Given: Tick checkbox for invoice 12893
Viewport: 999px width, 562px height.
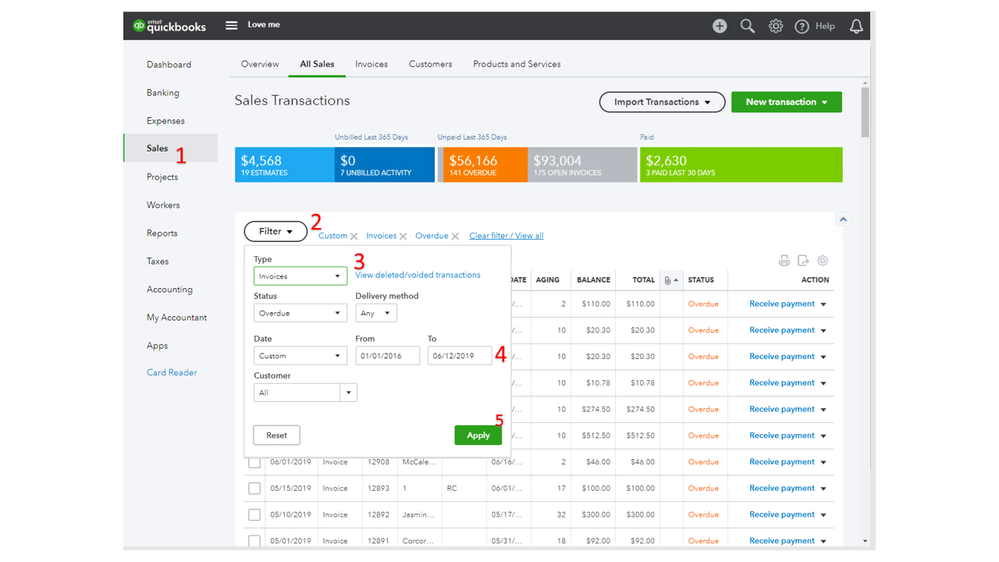Looking at the screenshot, I should [254, 488].
